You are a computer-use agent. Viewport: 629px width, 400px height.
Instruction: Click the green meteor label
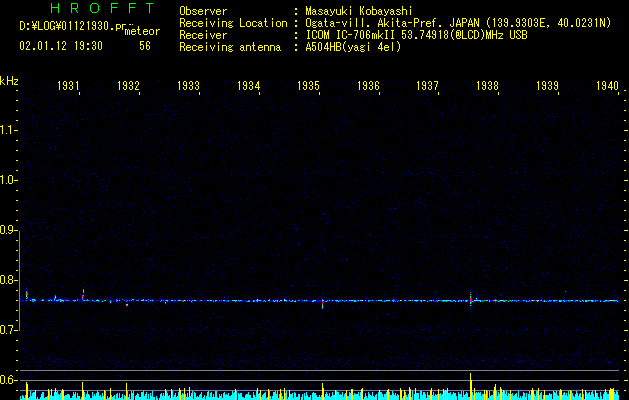[x=142, y=31]
